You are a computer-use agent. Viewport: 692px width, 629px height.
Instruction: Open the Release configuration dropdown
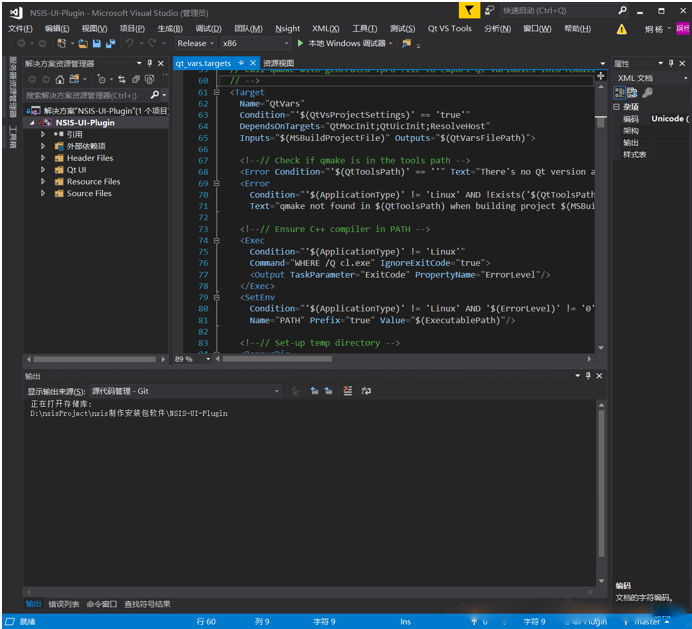coord(196,43)
